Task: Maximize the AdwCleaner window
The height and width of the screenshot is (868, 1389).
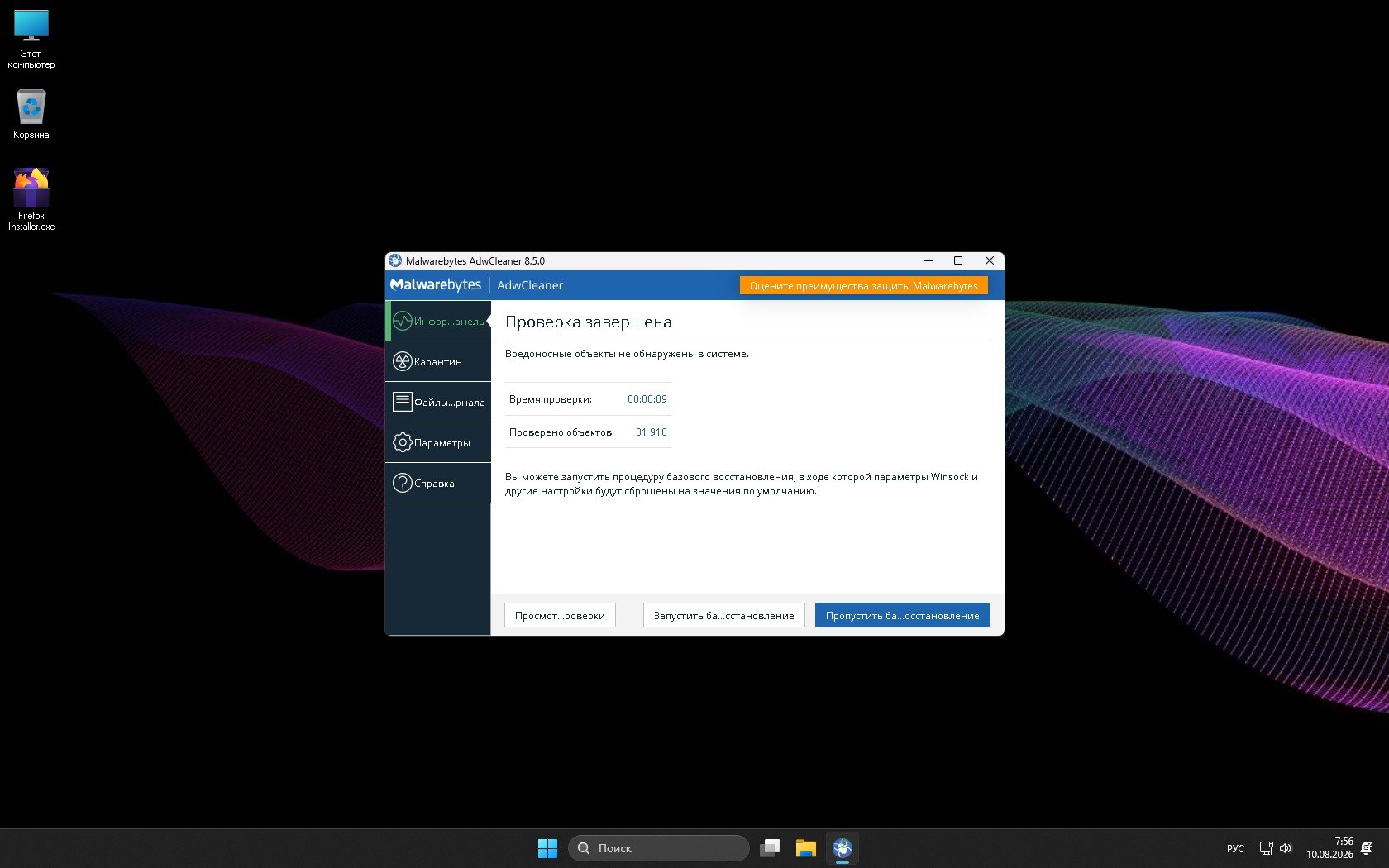Action: [958, 260]
